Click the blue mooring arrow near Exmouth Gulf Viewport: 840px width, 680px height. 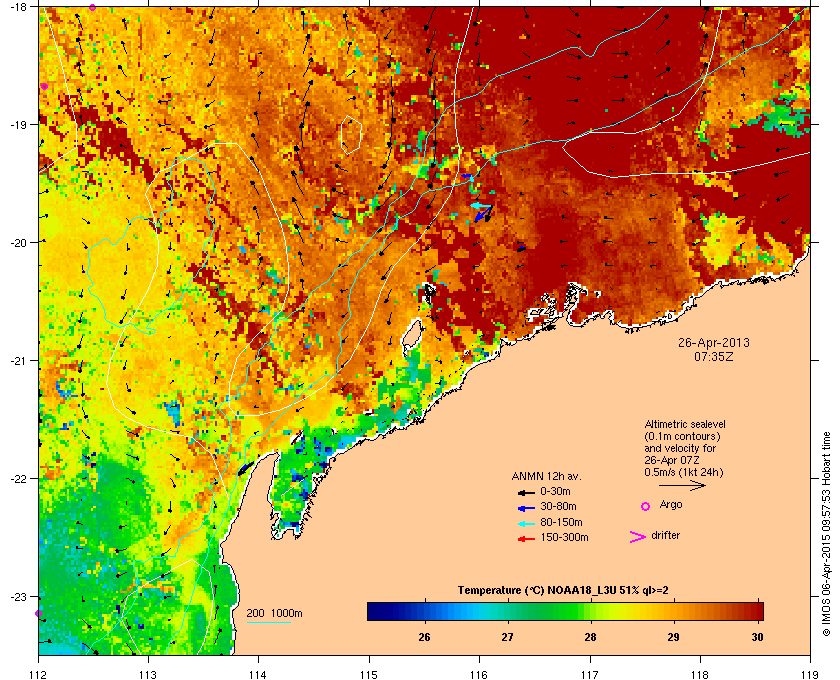[245, 468]
